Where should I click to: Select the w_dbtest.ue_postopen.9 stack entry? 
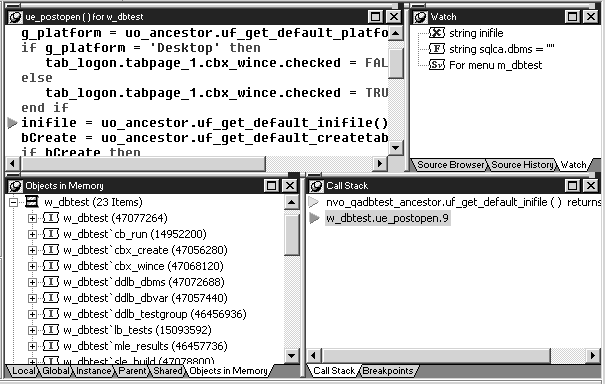click(387, 218)
